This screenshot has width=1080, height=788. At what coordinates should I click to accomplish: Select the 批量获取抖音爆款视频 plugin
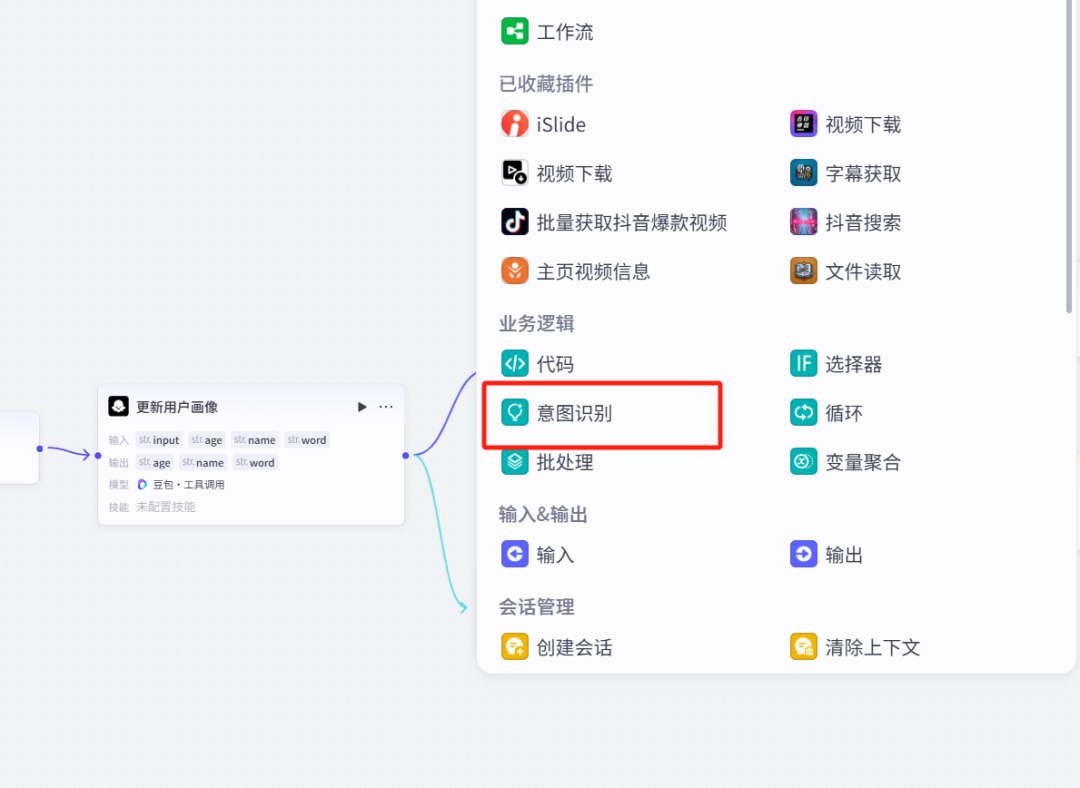(612, 222)
